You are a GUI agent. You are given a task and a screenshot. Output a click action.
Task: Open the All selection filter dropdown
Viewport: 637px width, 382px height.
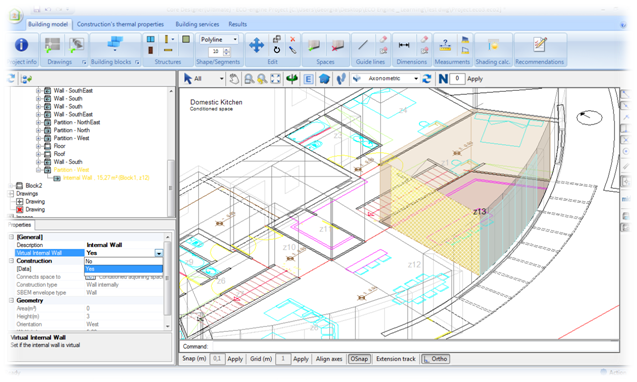point(221,78)
